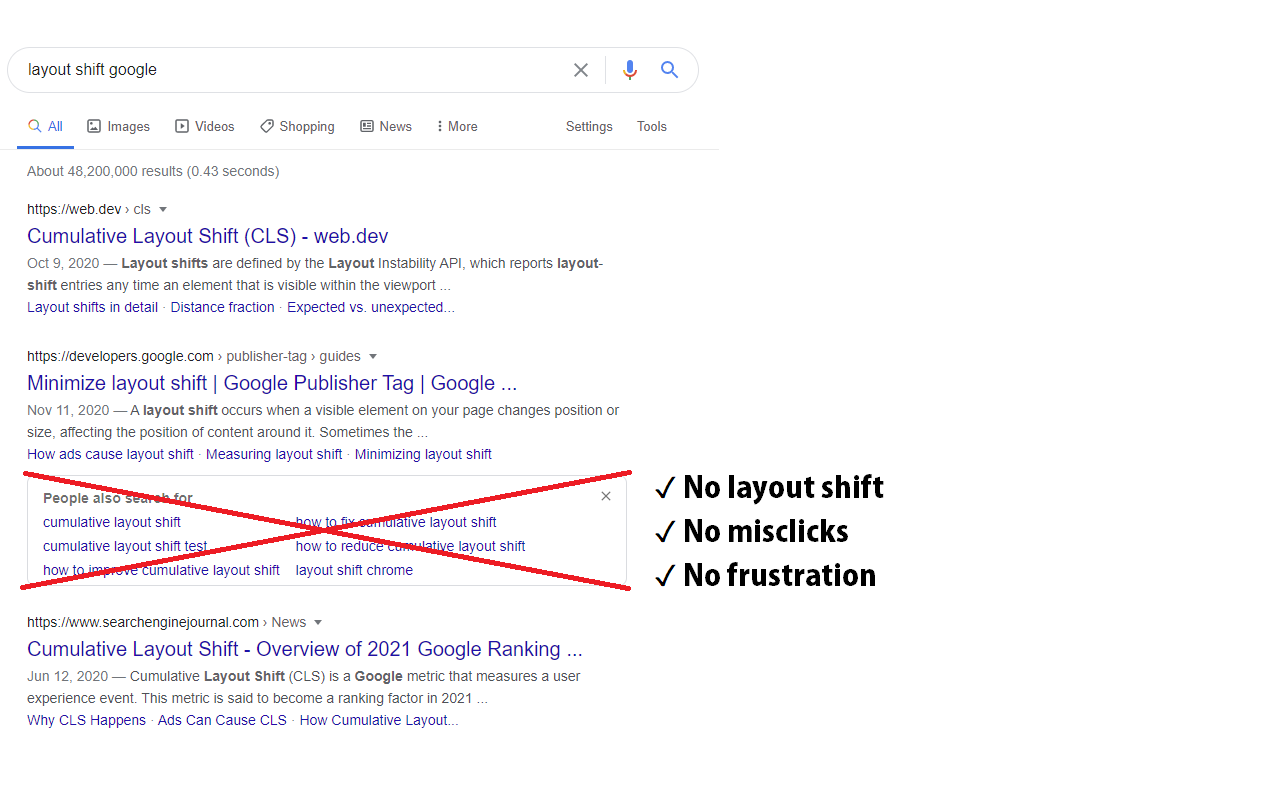Open the Tools menu

(x=651, y=126)
